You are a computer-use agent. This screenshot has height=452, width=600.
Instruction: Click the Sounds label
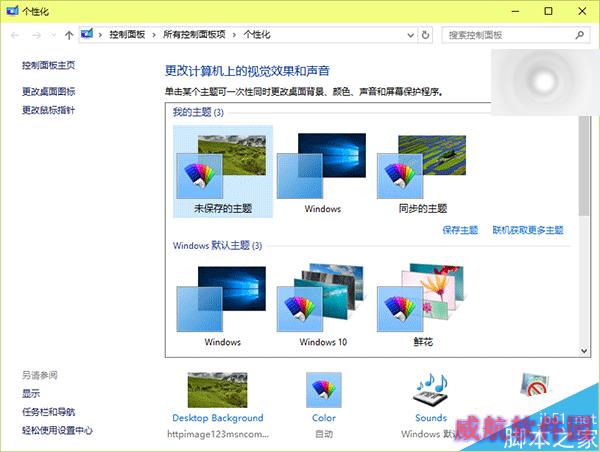click(x=431, y=418)
